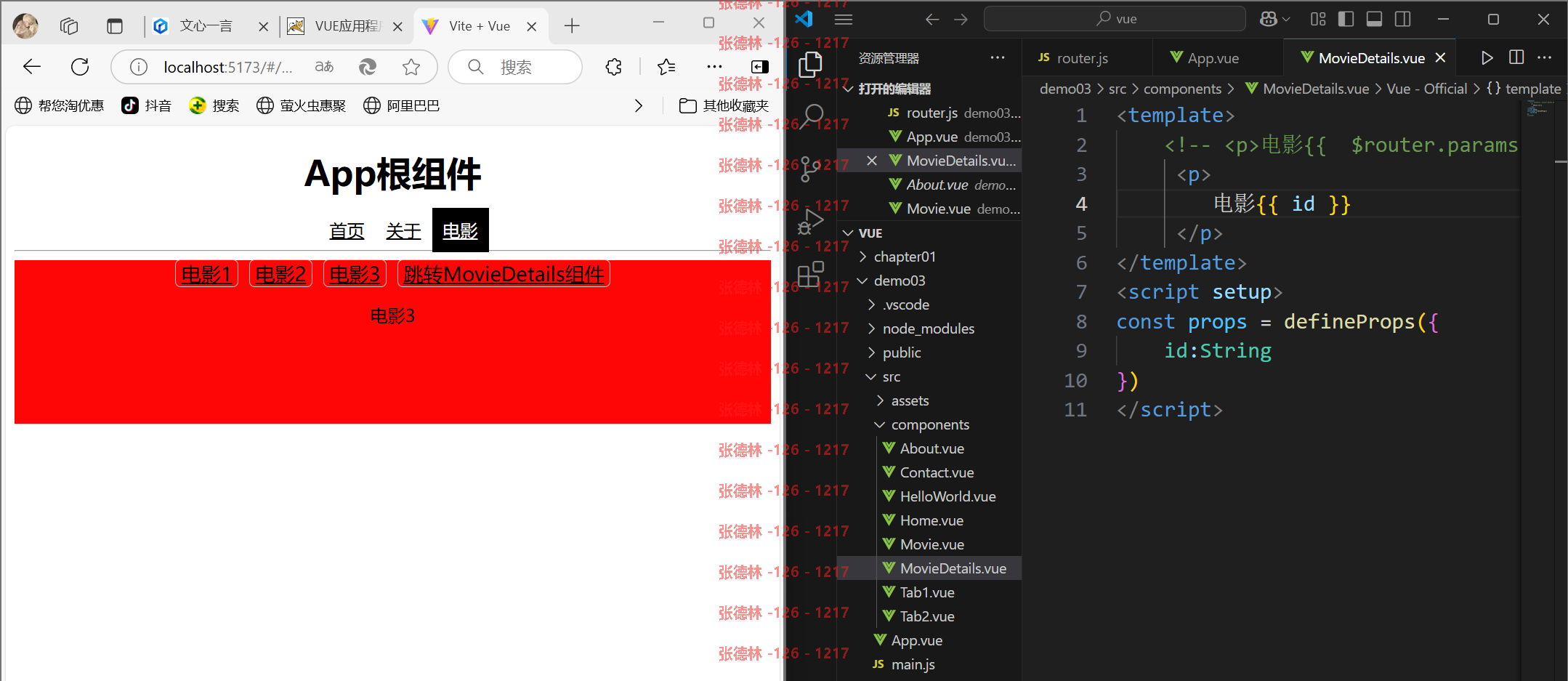Open Movie.vue in components folder
1568x681 pixels.
(931, 544)
